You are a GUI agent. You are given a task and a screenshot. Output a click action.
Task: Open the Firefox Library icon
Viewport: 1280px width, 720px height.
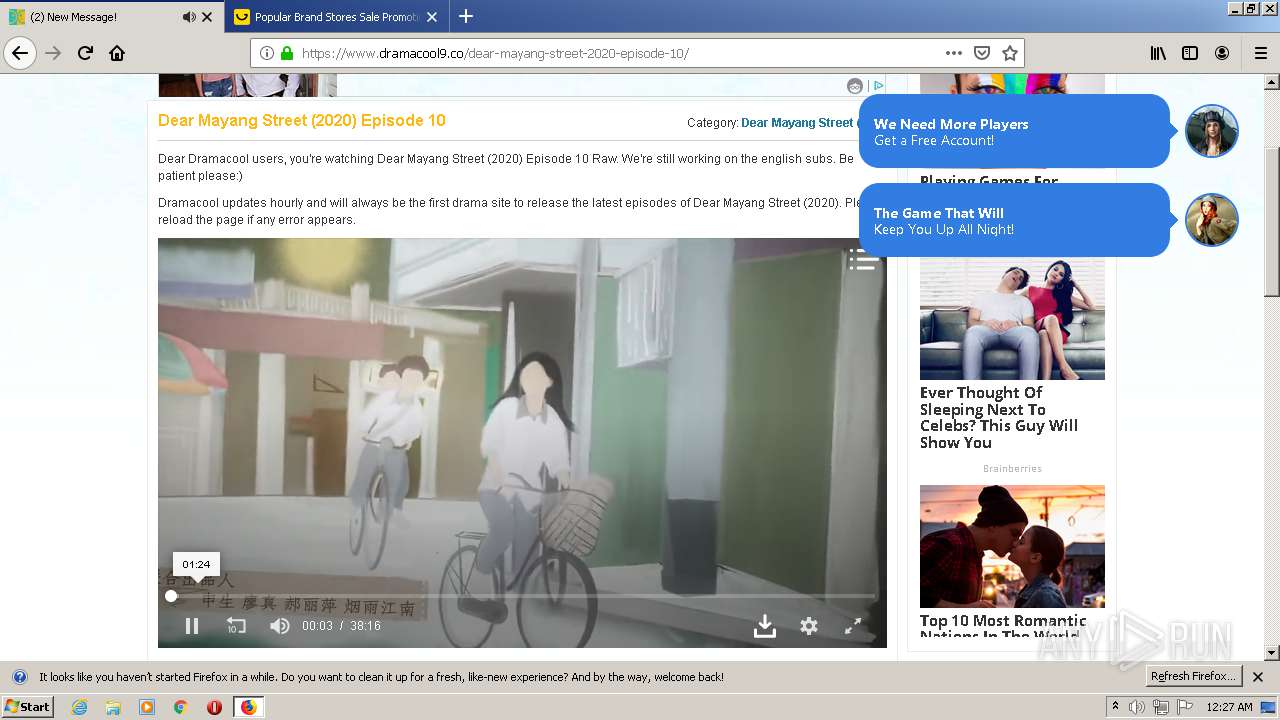pyautogui.click(x=1158, y=53)
